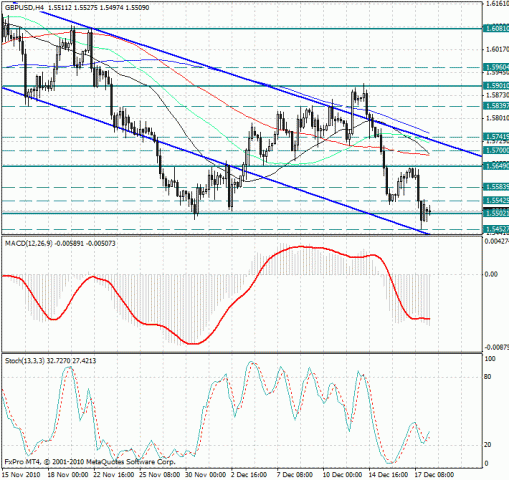
Task: Click the 15 Nov 2010 date label
Action: [21, 475]
